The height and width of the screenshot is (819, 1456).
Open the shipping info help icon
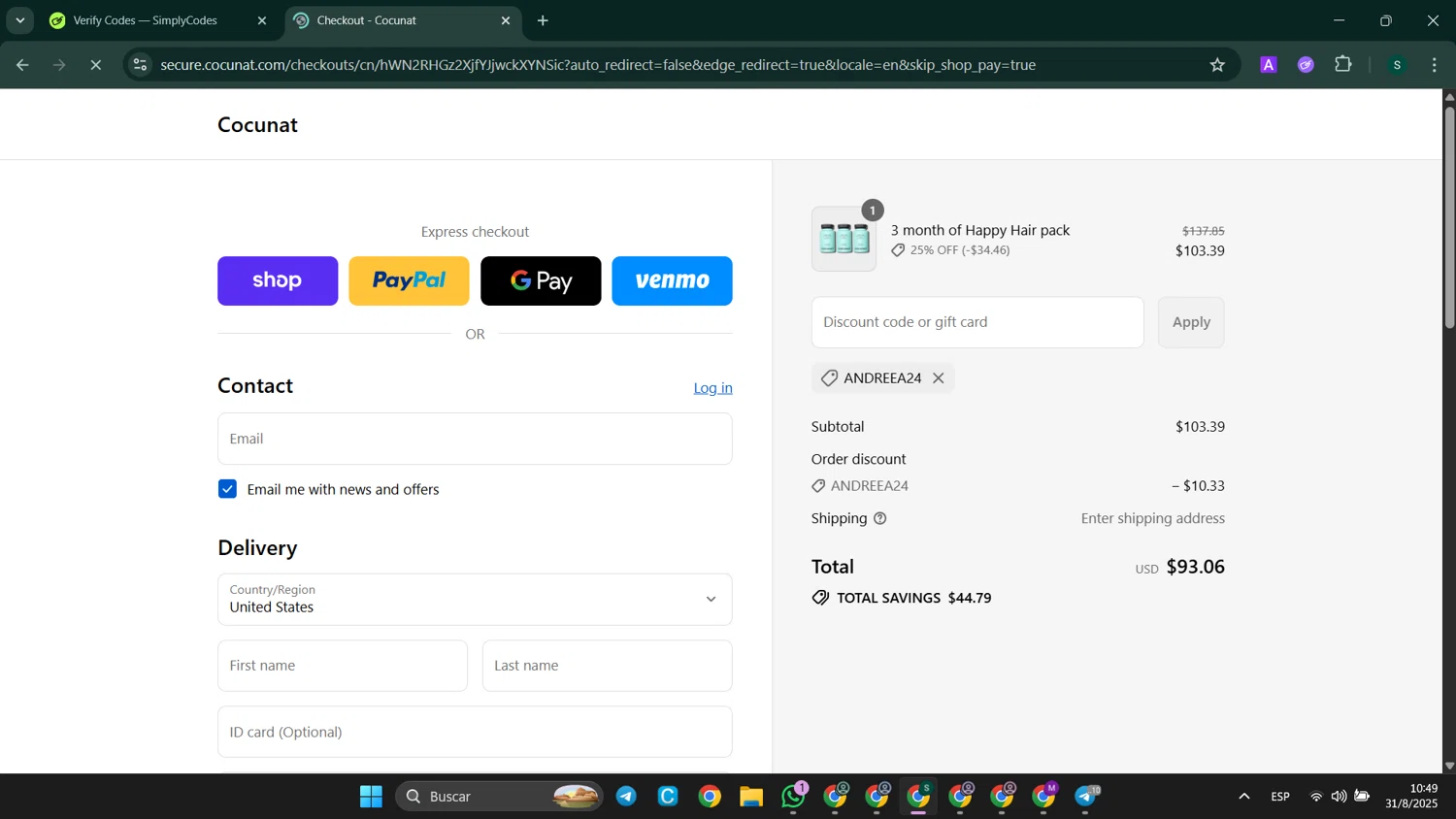(x=880, y=518)
